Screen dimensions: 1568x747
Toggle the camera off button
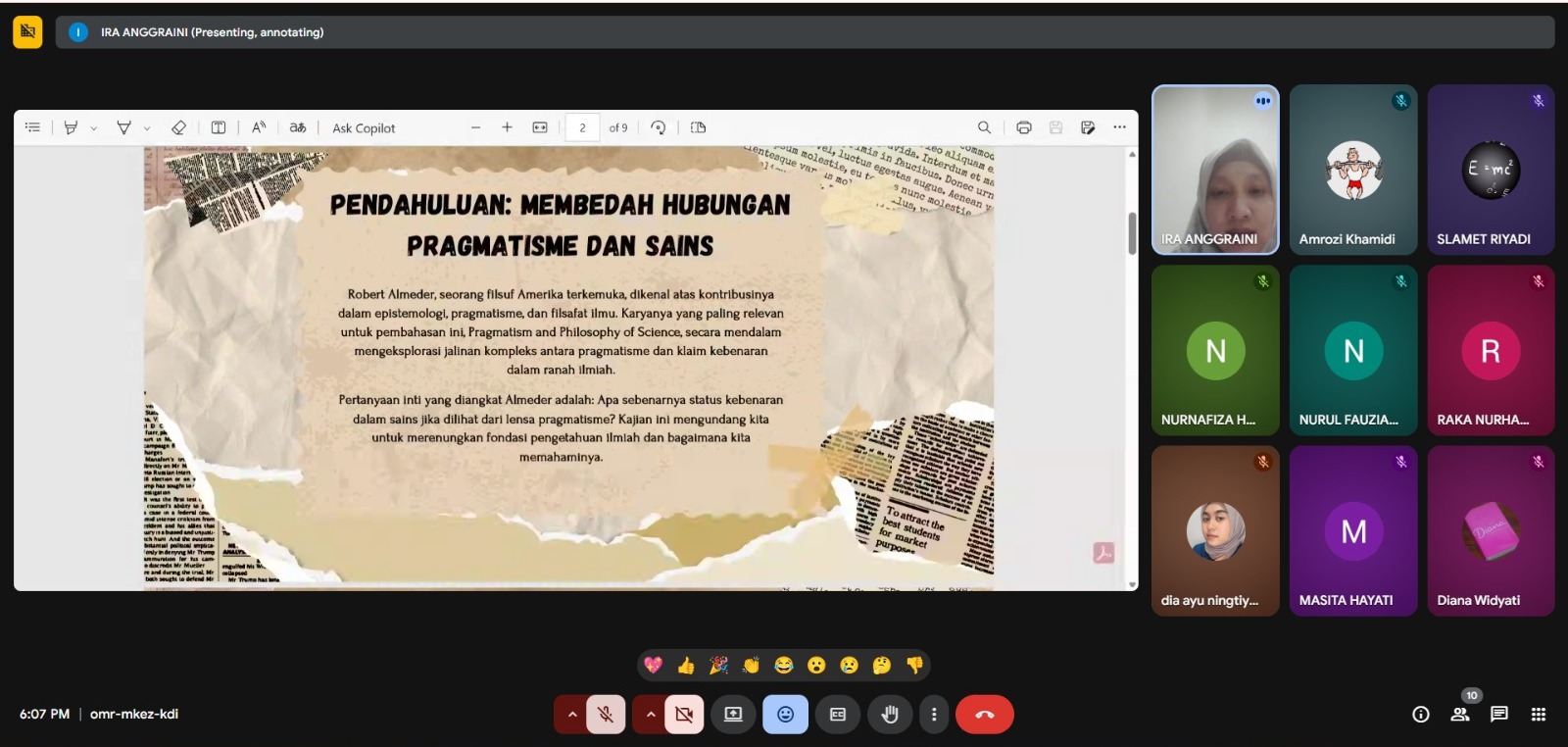coord(684,715)
